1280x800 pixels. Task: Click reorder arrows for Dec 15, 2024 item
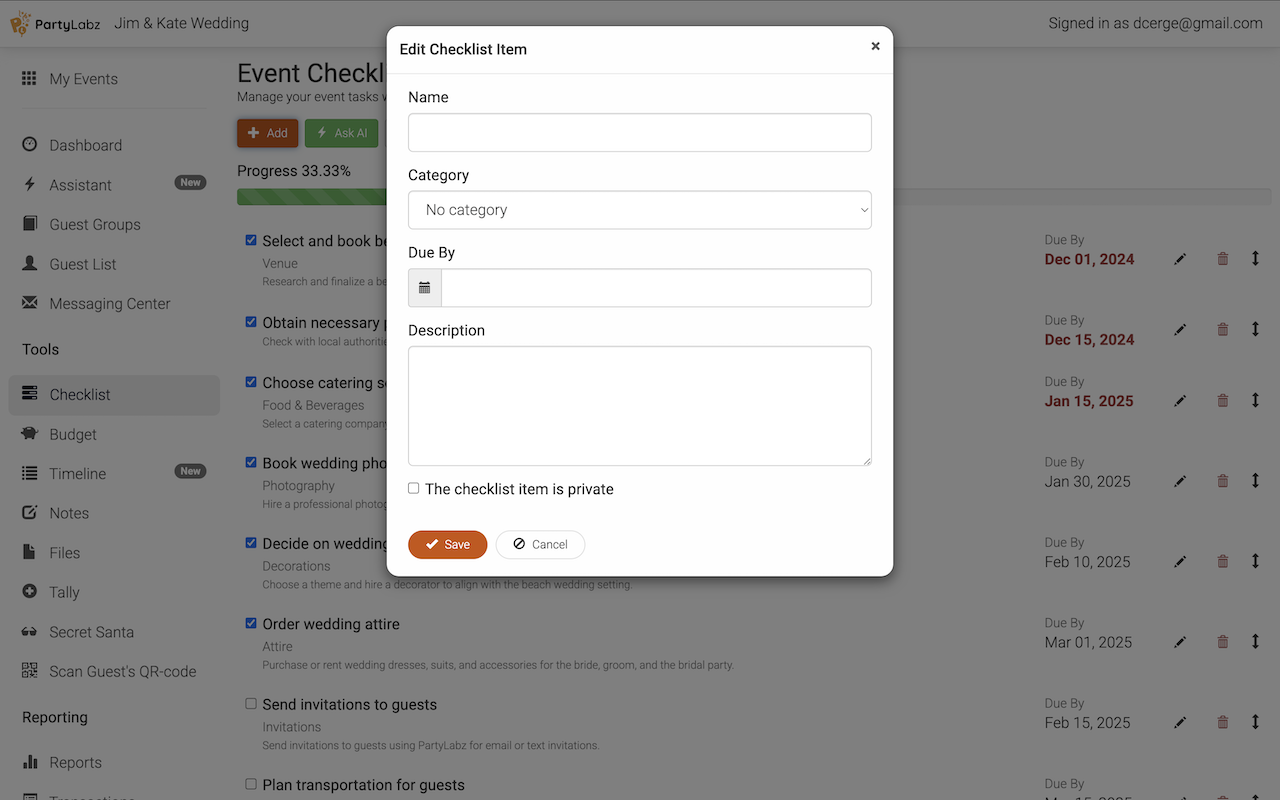pos(1255,329)
